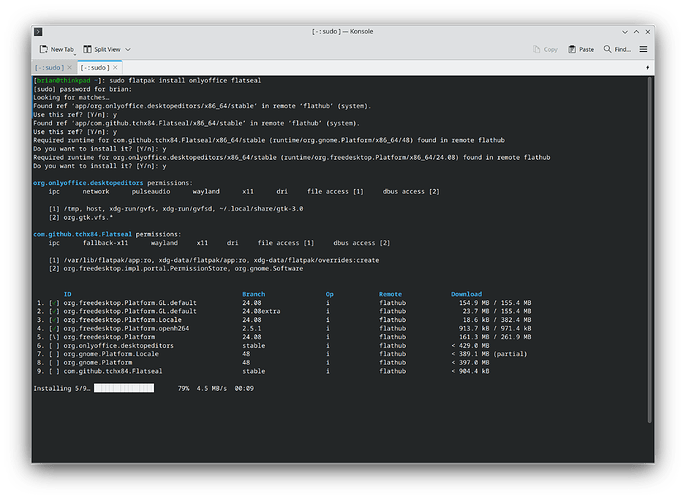Click the Split View button
The height and width of the screenshot is (500, 685).
[x=102, y=49]
